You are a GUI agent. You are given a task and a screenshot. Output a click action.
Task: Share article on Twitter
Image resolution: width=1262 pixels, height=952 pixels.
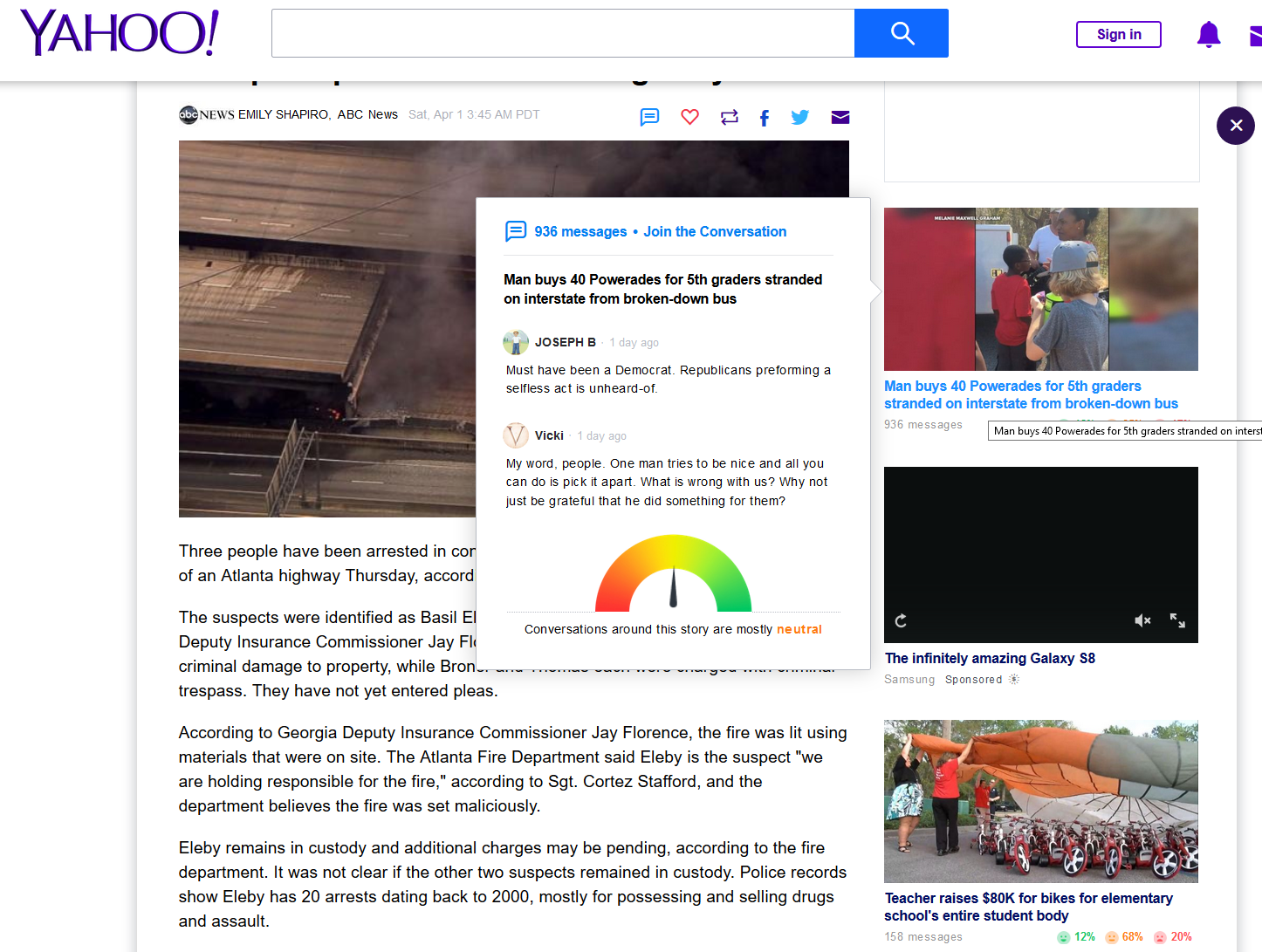(x=799, y=117)
